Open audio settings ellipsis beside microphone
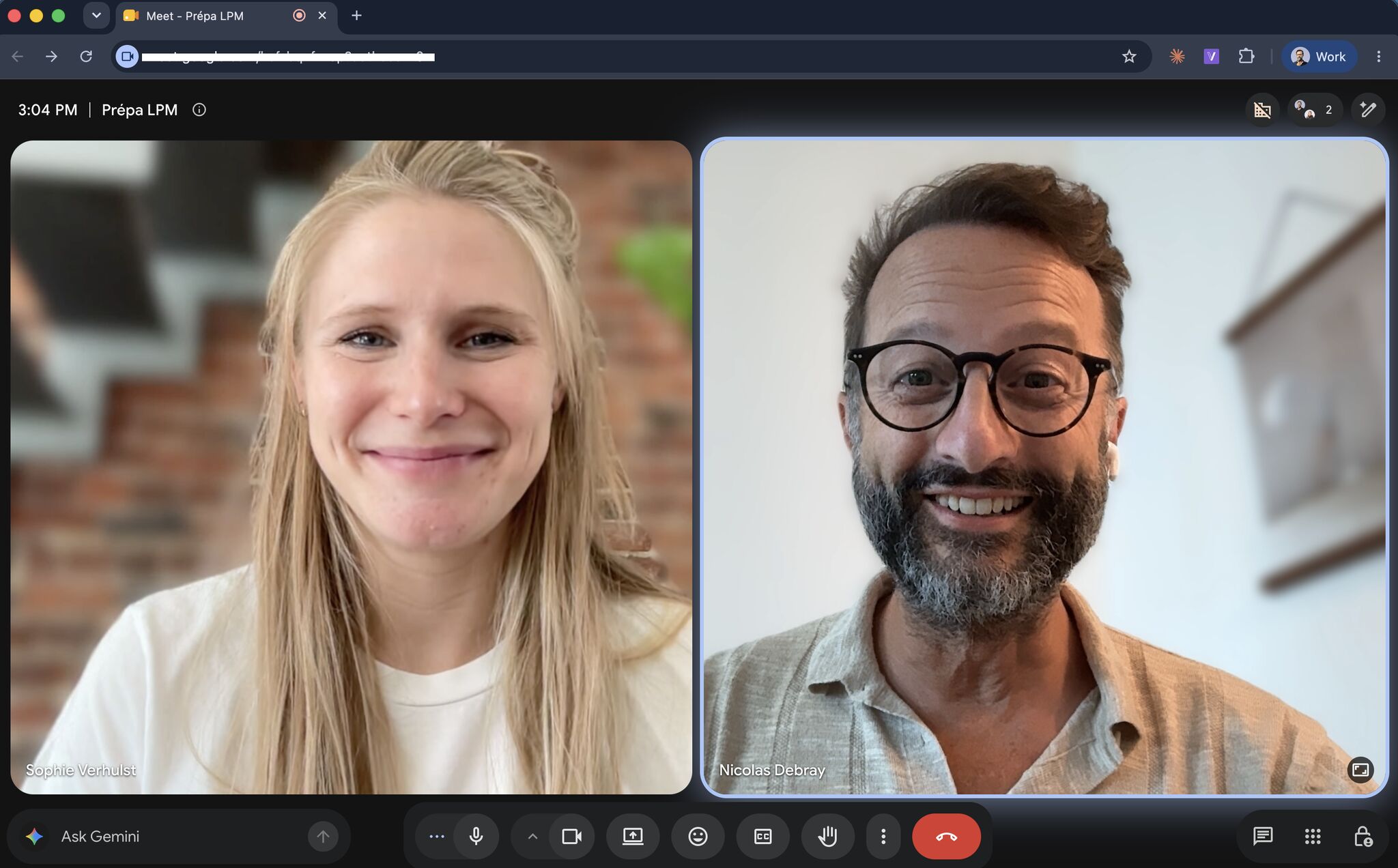Screen dimensions: 1398x868 (x=437, y=836)
